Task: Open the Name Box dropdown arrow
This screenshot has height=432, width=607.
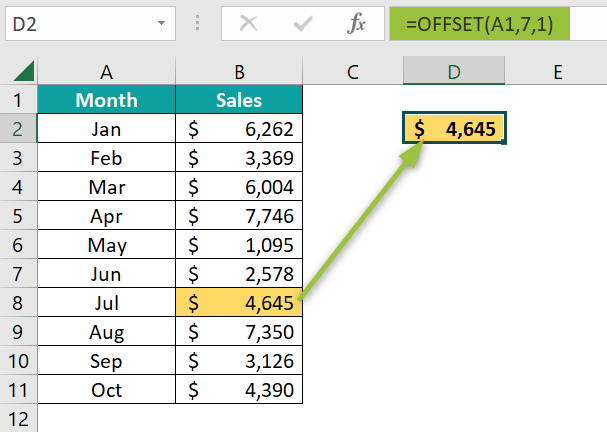Action: coord(161,23)
